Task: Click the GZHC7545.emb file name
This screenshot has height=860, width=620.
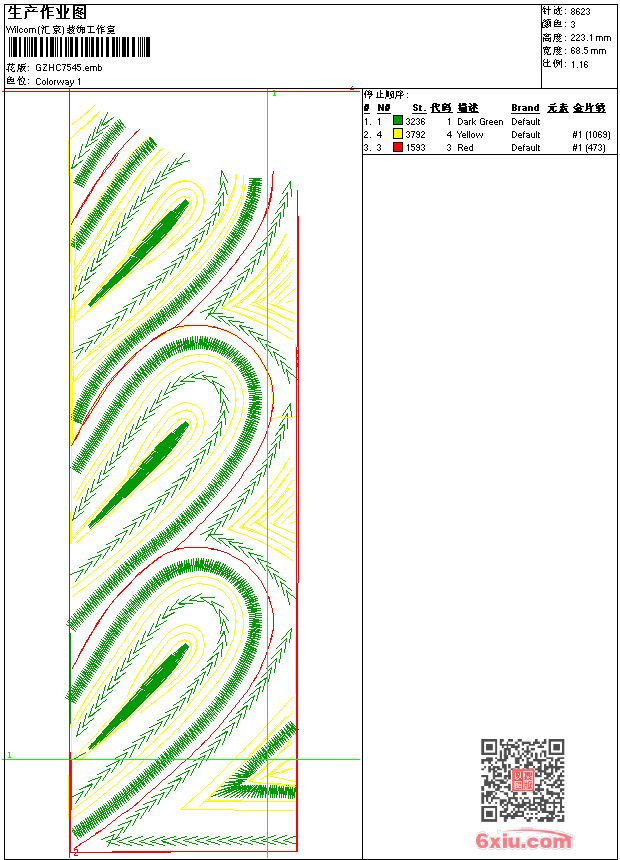Action: (69, 68)
